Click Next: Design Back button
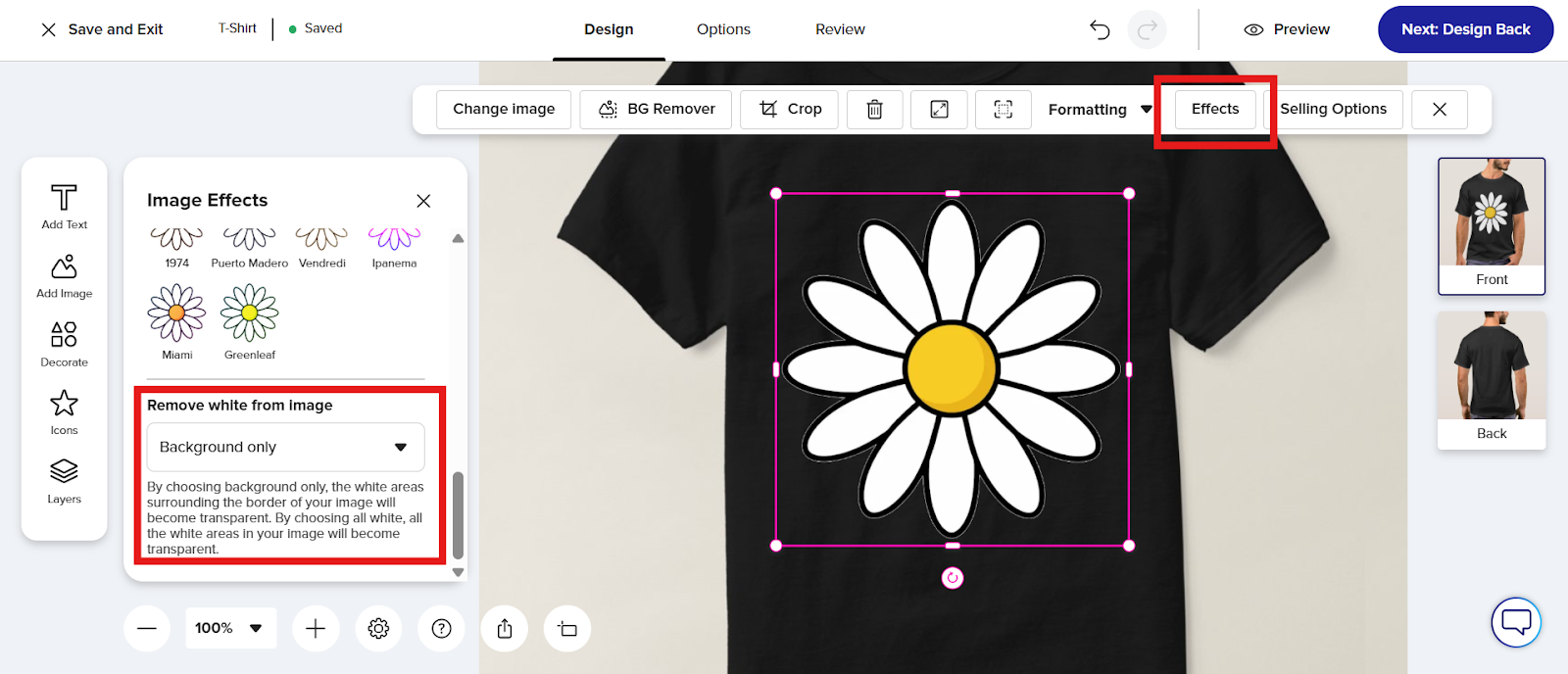The width and height of the screenshot is (1568, 674). pos(1465,29)
